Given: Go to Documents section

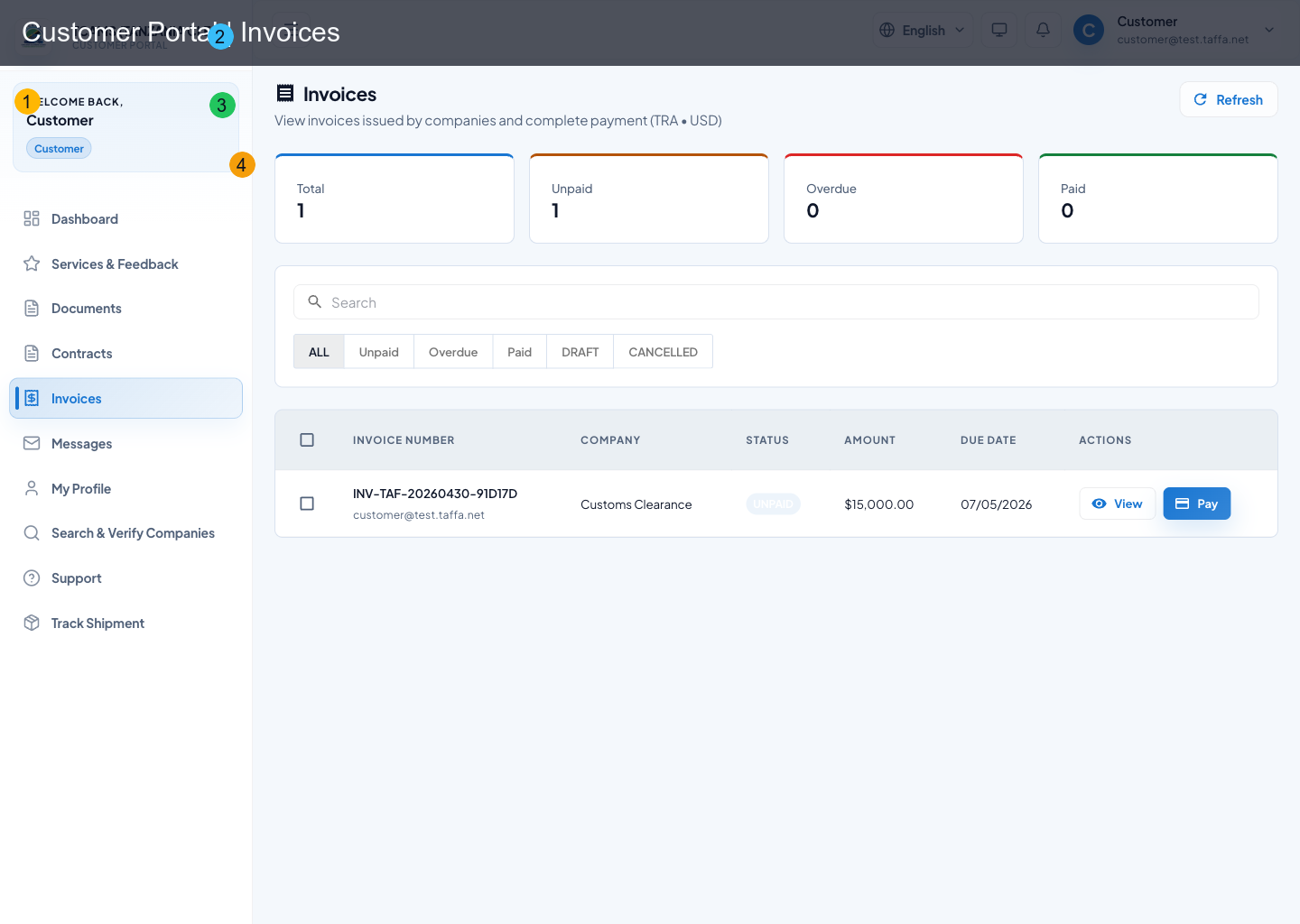Looking at the screenshot, I should tap(125, 309).
